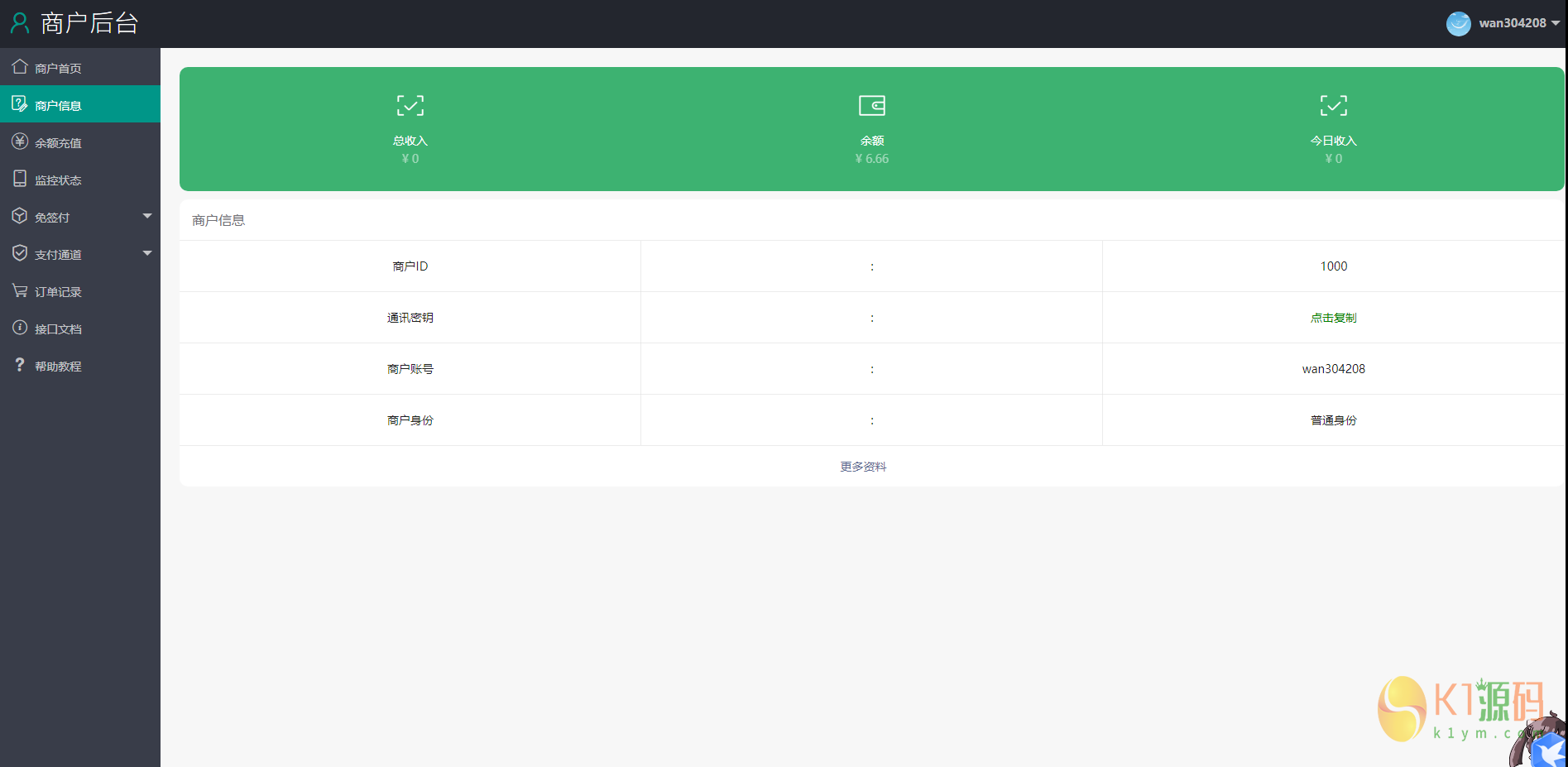Click the 余额 label in the green card
Image resolution: width=1568 pixels, height=767 pixels.
872,141
